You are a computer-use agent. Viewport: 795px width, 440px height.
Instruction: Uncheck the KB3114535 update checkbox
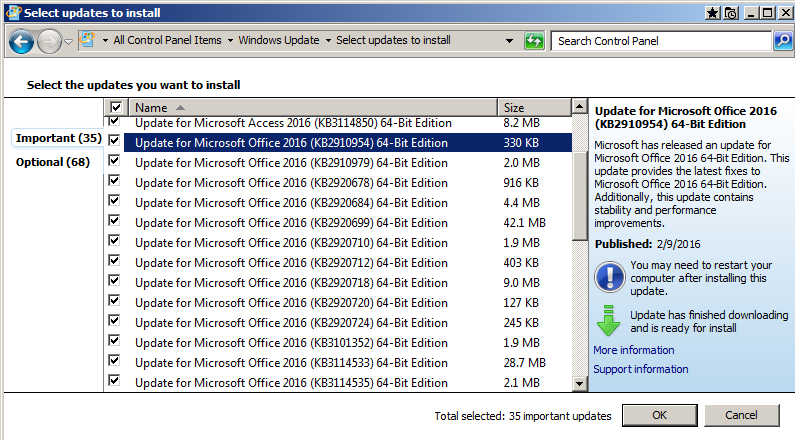tap(114, 380)
